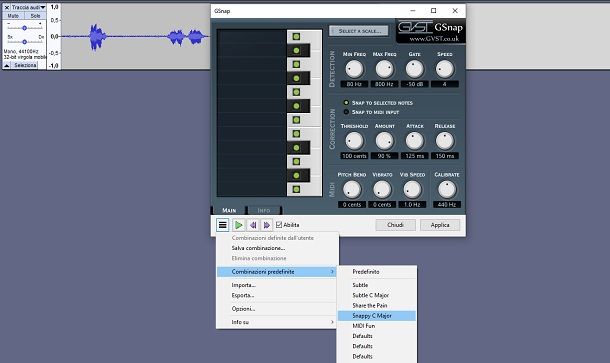
Task: Click the track pan slider
Action: (x=25, y=42)
